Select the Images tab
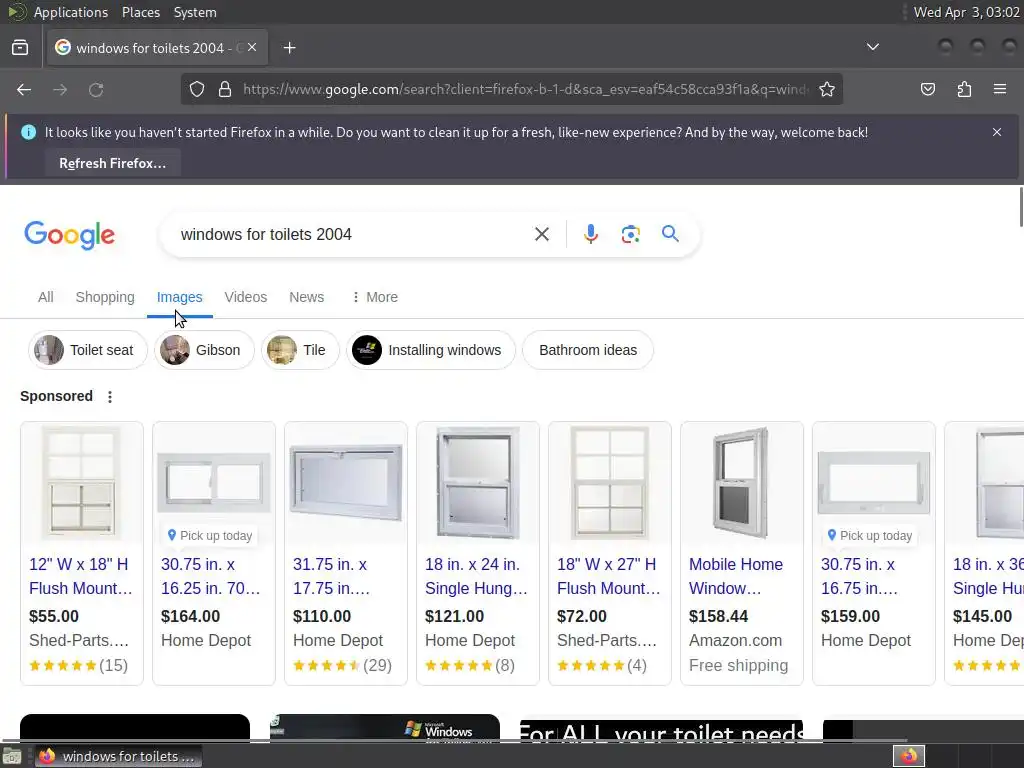Image resolution: width=1024 pixels, height=768 pixels. (x=180, y=297)
